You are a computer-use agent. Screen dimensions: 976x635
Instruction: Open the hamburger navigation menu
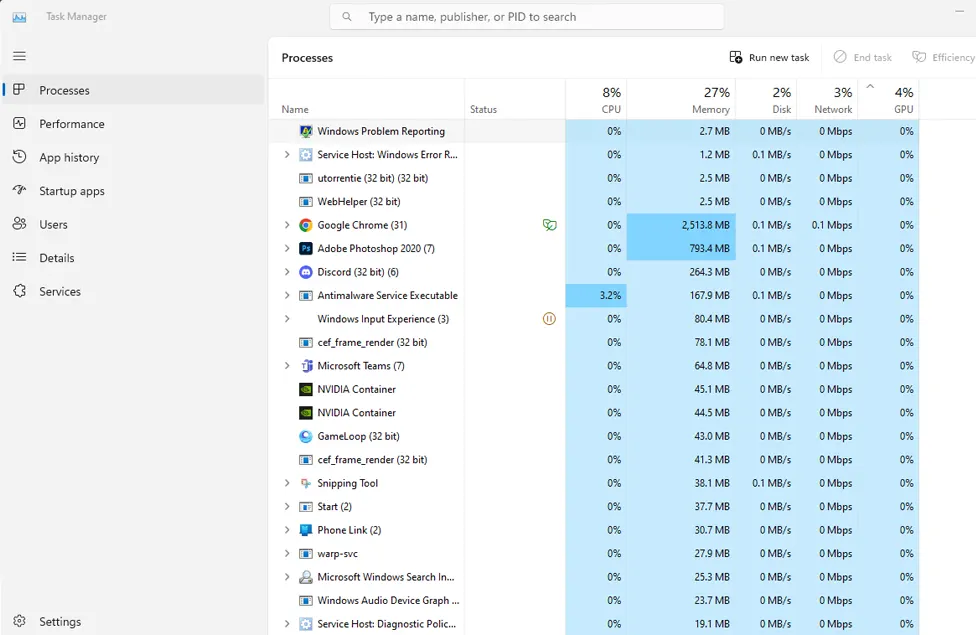click(19, 56)
